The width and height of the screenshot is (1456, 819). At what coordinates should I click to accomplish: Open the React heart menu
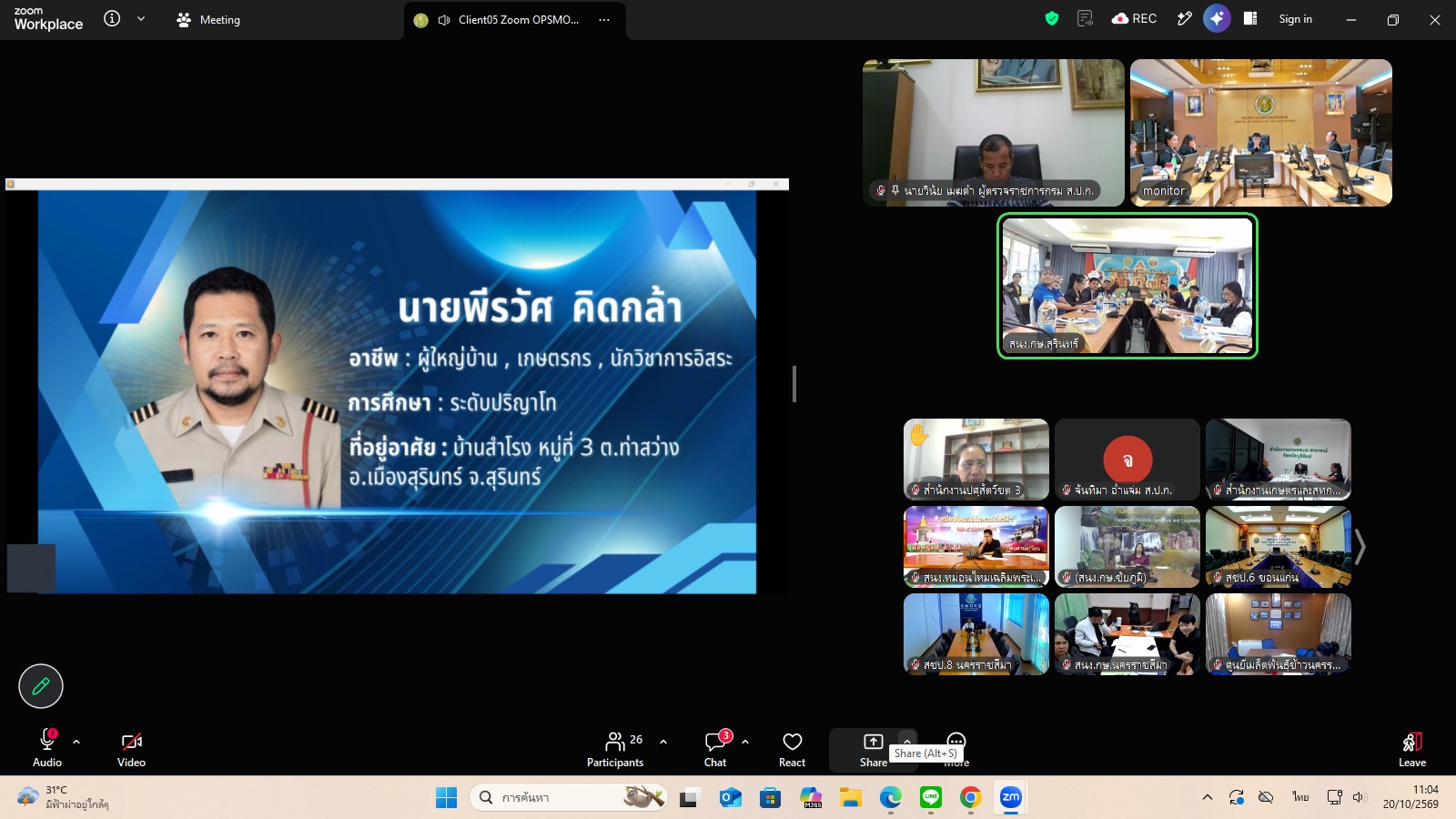(x=792, y=750)
